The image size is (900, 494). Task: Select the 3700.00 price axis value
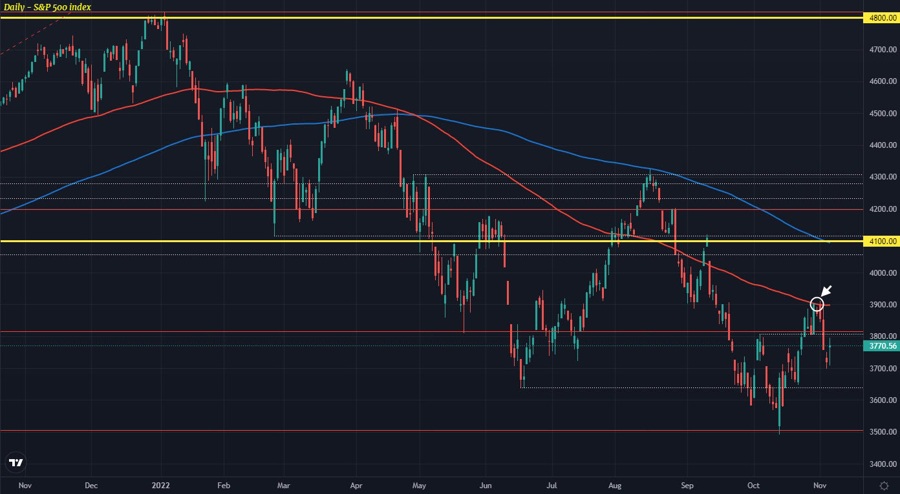tap(883, 368)
